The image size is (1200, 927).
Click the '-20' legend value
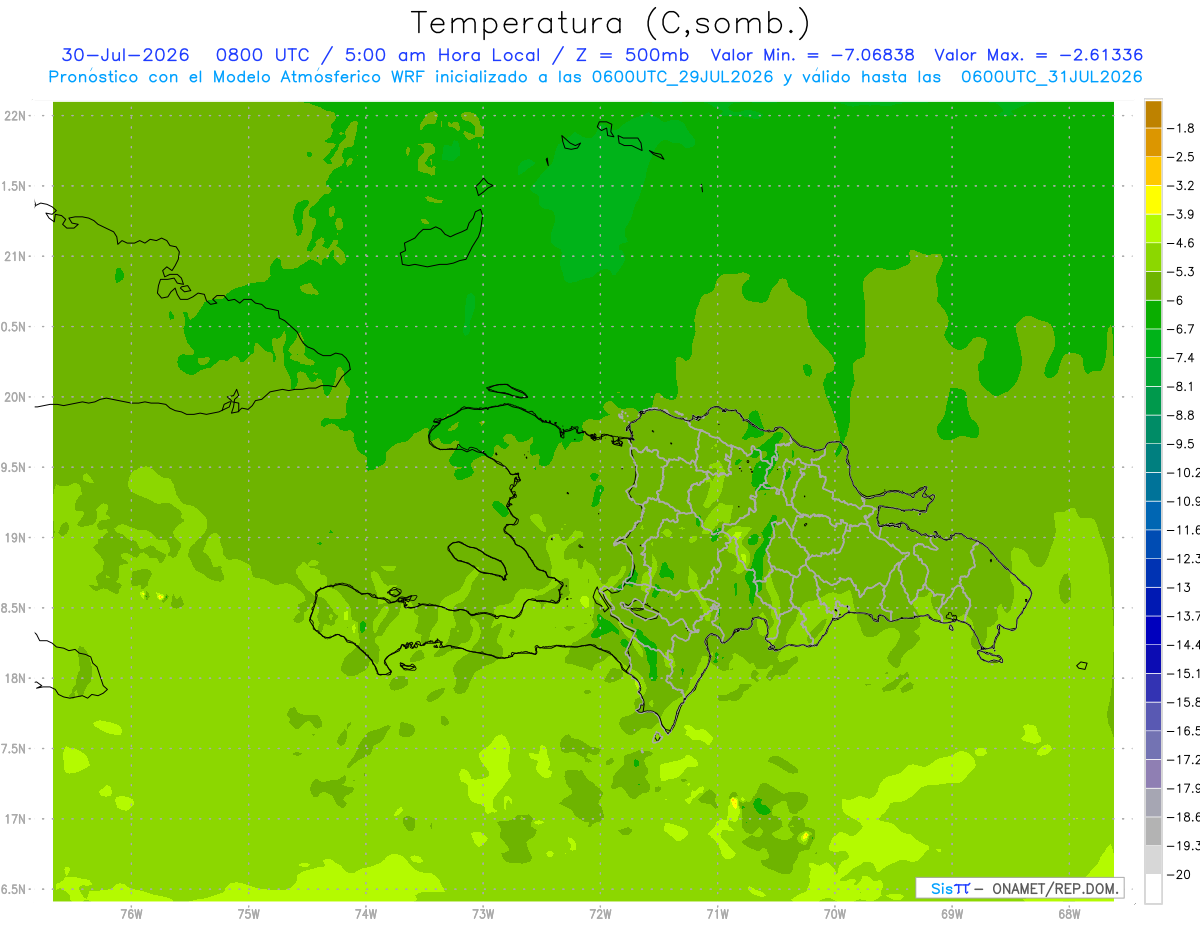[x=1180, y=875]
